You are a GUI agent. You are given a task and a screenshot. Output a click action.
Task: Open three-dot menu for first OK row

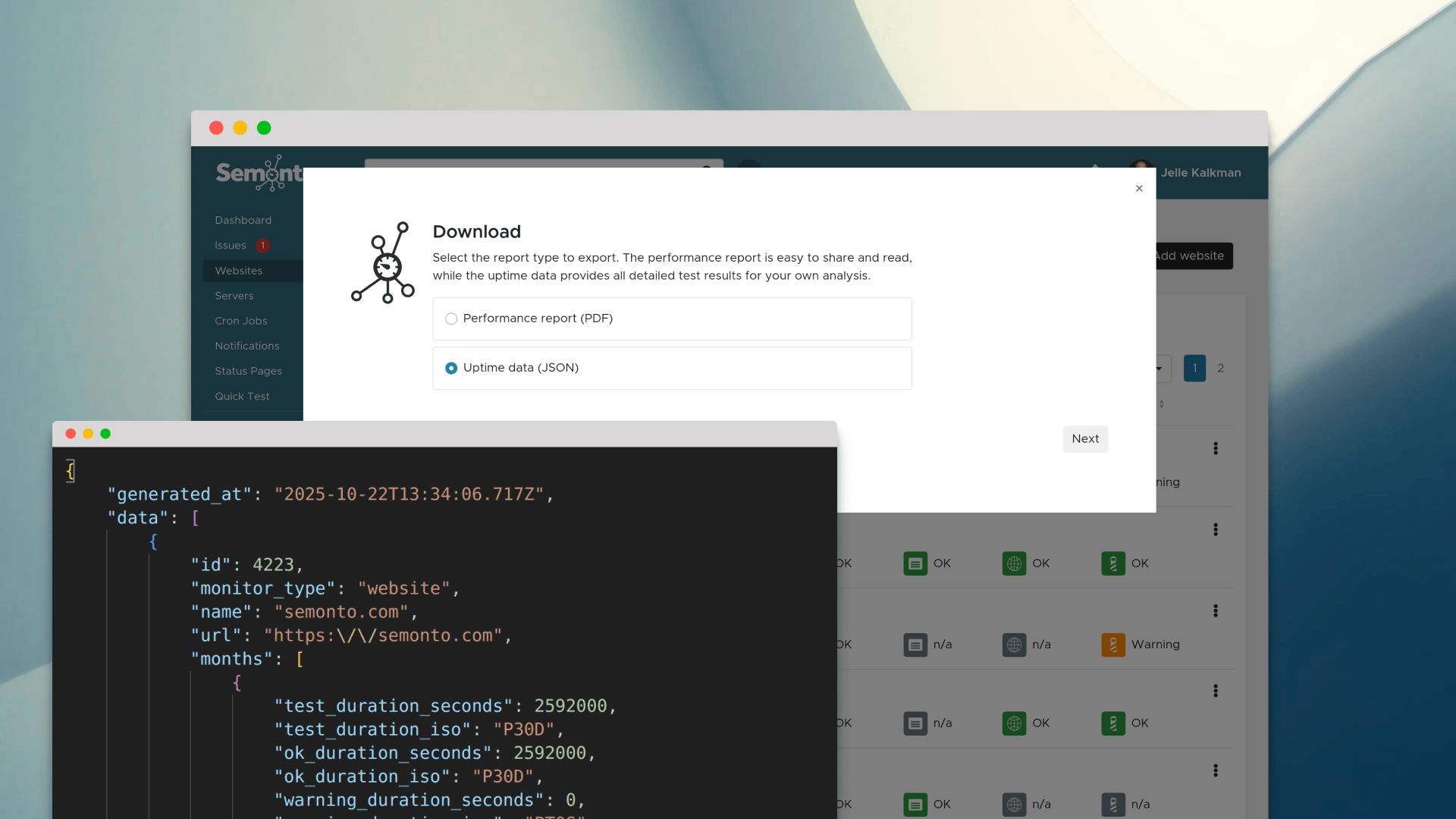click(1215, 529)
